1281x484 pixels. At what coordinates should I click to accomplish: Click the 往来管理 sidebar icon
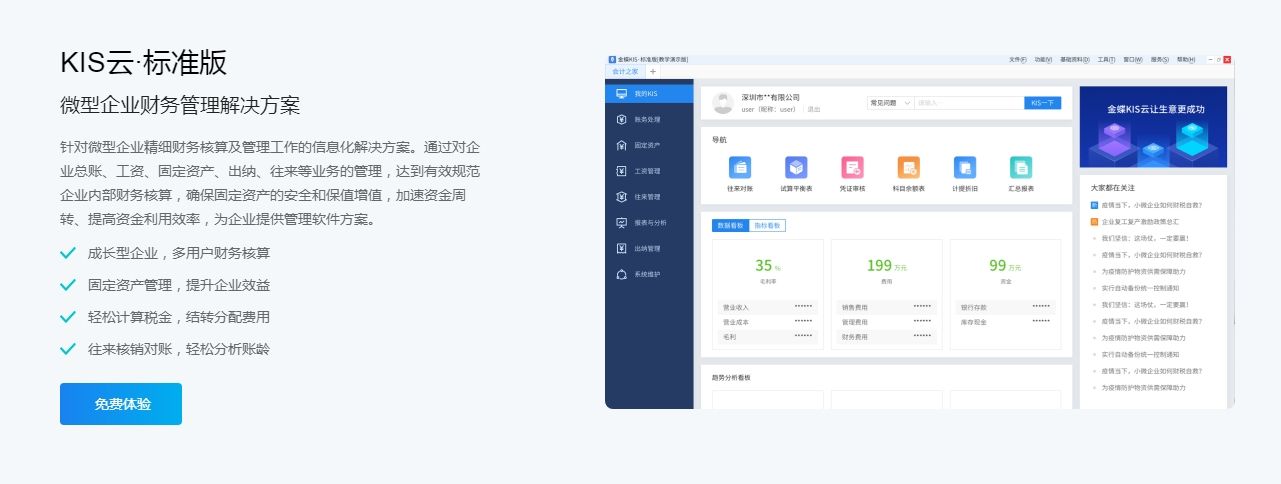(621, 197)
